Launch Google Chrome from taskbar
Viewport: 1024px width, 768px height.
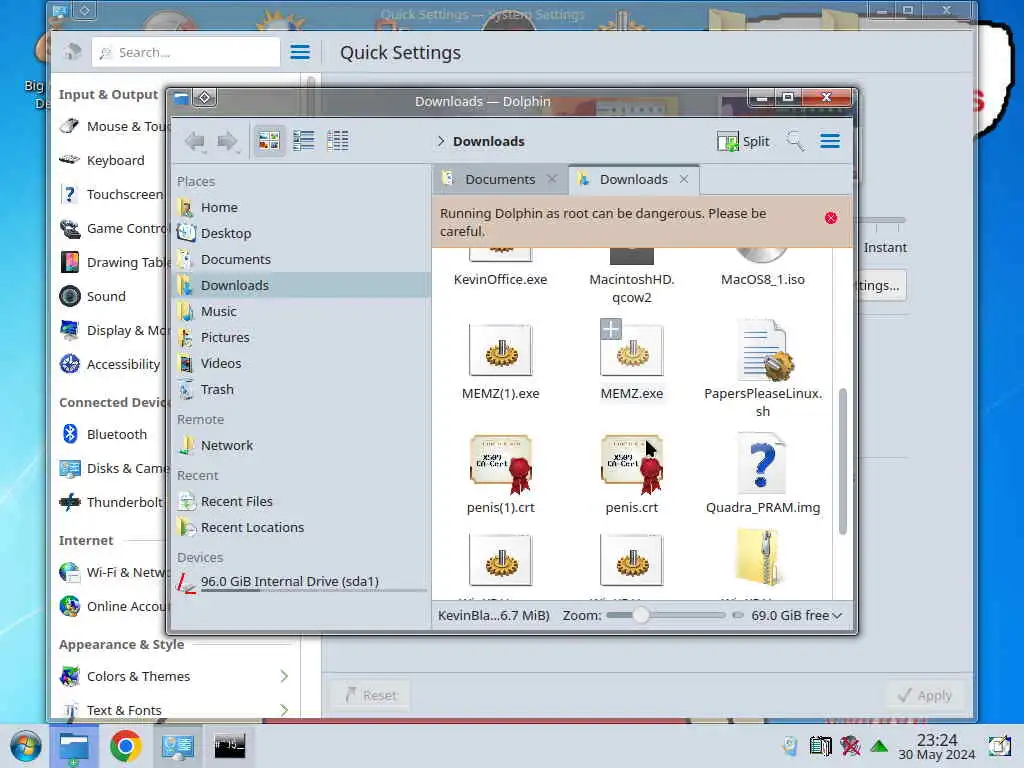coord(125,746)
